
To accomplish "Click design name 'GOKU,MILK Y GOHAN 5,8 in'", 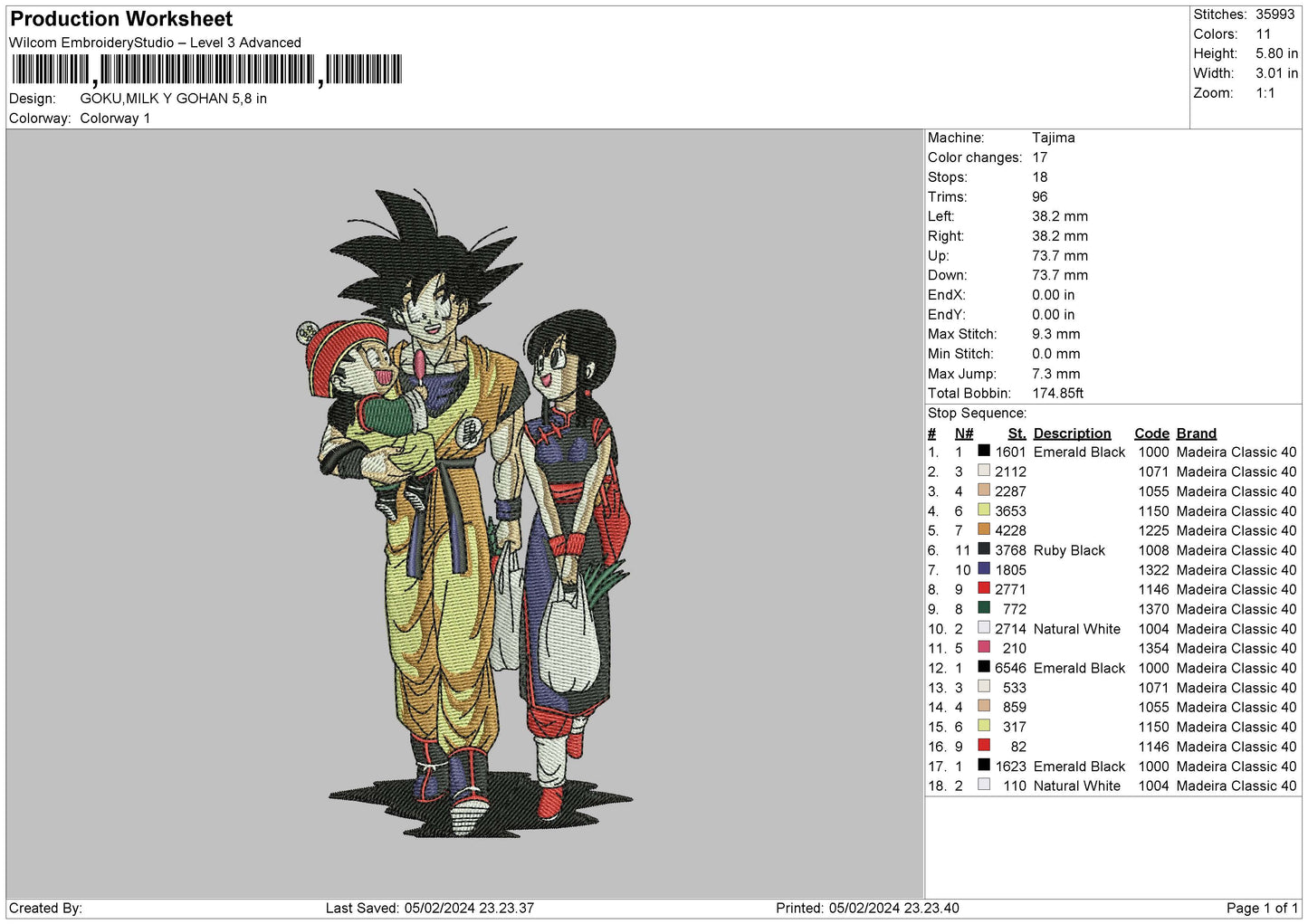I will [173, 99].
